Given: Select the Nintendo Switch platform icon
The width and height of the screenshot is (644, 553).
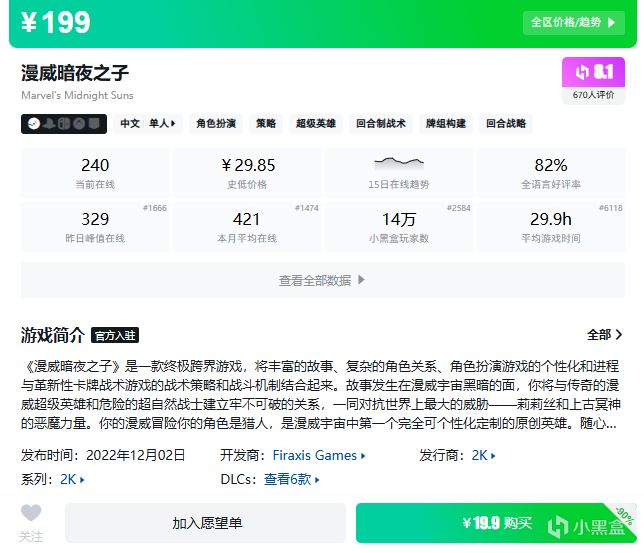Looking at the screenshot, I should click(x=64, y=124).
